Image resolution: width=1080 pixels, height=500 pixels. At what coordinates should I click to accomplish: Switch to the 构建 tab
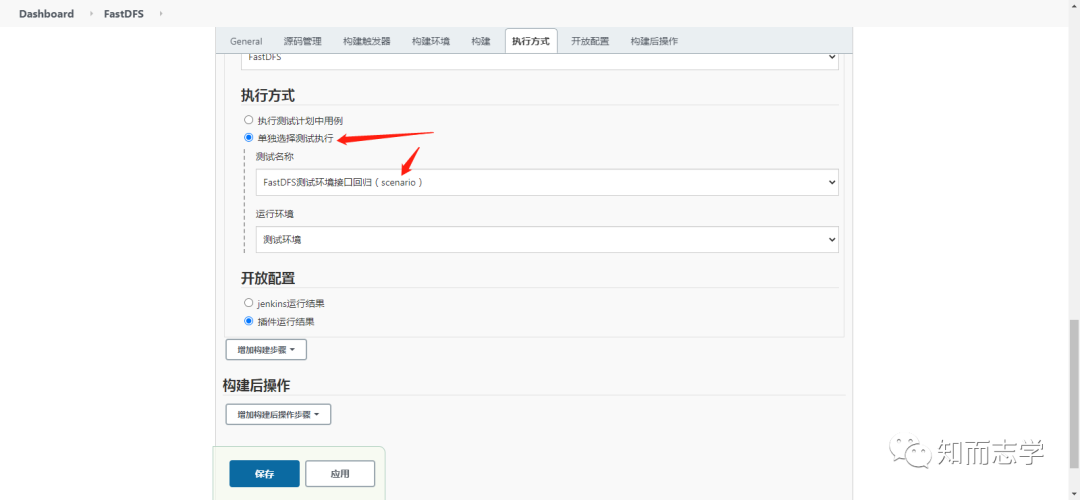pos(481,41)
